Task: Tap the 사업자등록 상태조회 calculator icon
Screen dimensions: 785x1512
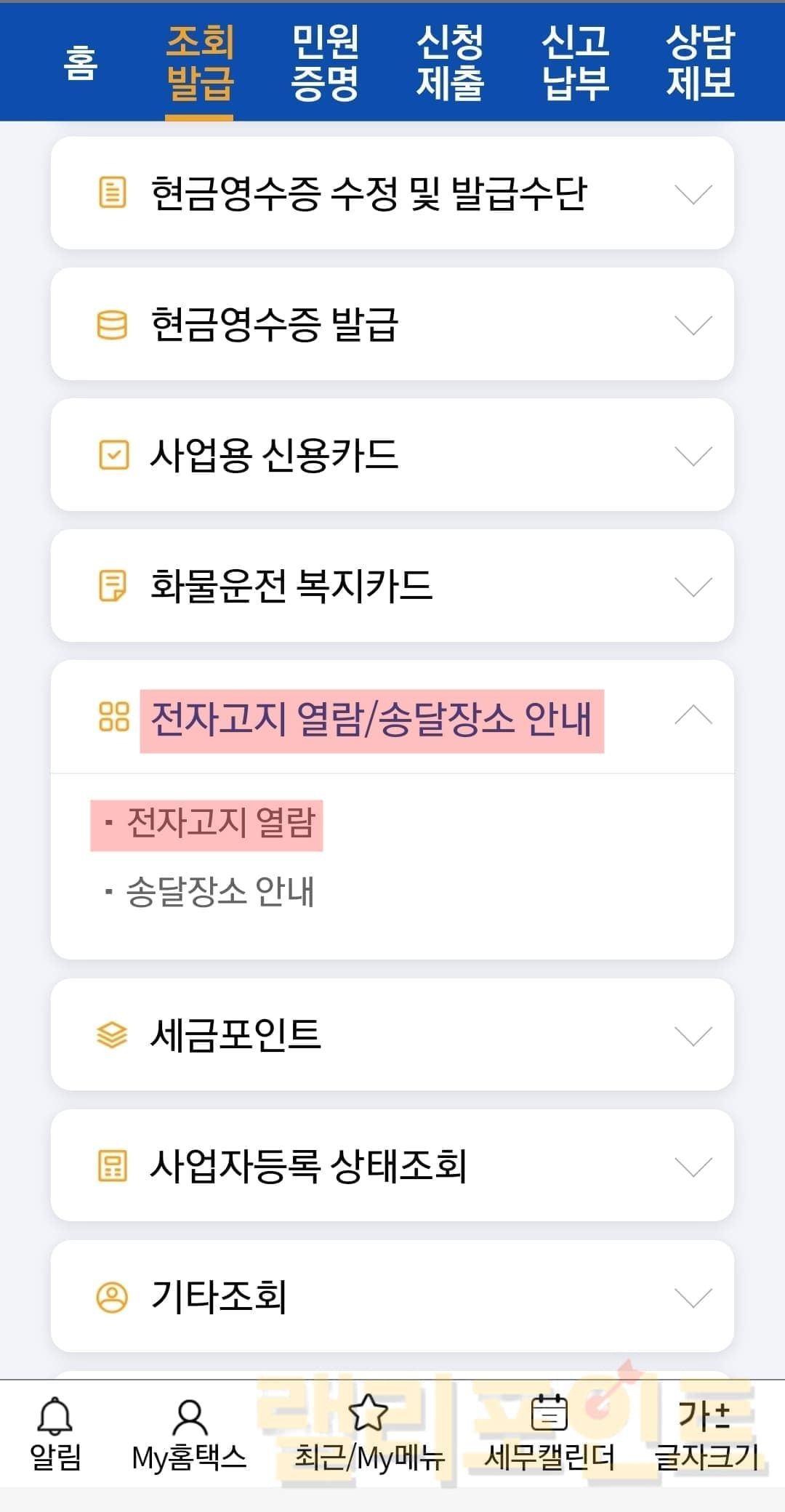Action: click(112, 1166)
